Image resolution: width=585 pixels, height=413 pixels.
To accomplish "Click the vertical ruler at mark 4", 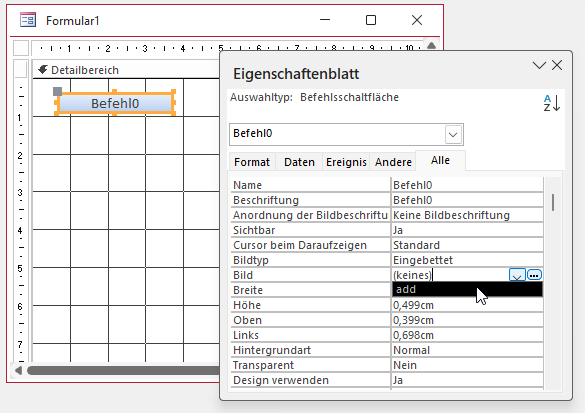I will click(20, 230).
